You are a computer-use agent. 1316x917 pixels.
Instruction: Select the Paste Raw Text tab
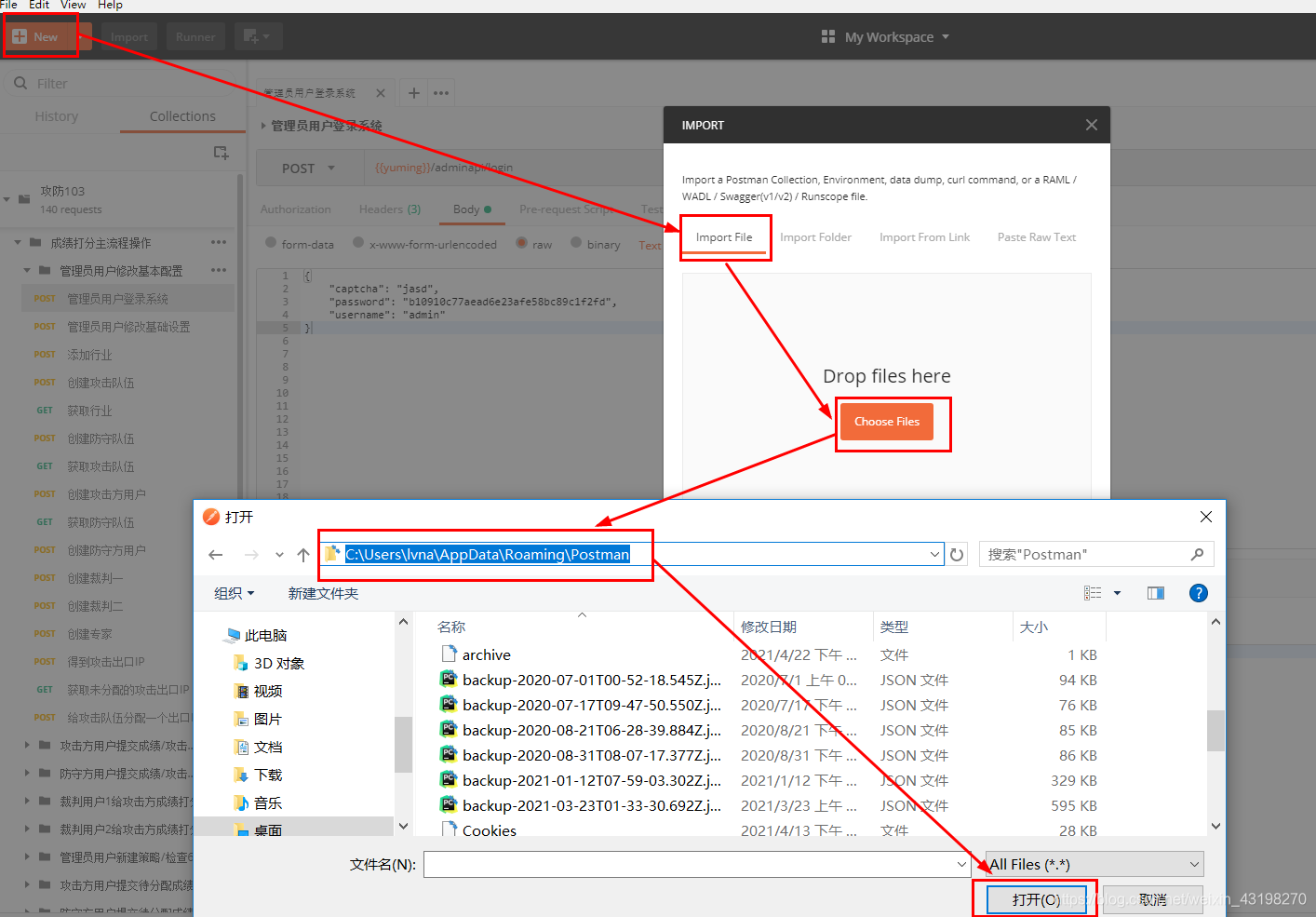tap(1037, 237)
